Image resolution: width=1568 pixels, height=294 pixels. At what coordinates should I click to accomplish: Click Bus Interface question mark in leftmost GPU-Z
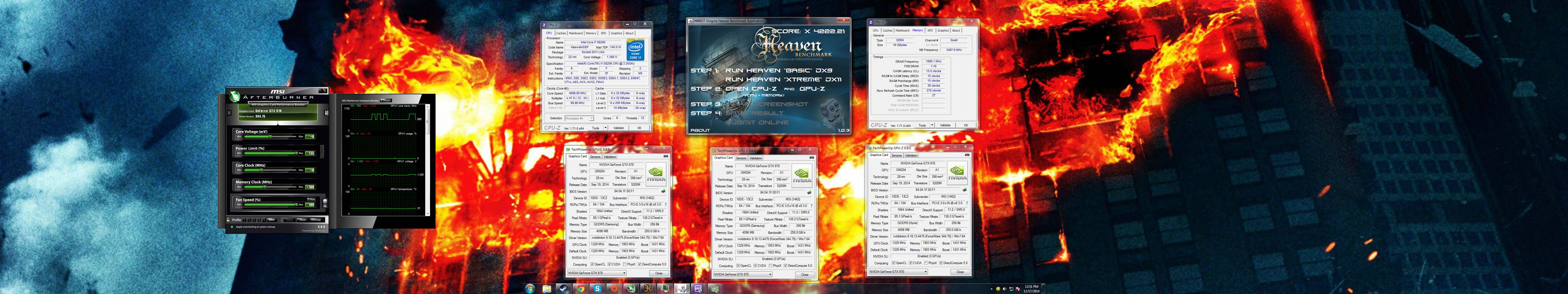[666, 204]
